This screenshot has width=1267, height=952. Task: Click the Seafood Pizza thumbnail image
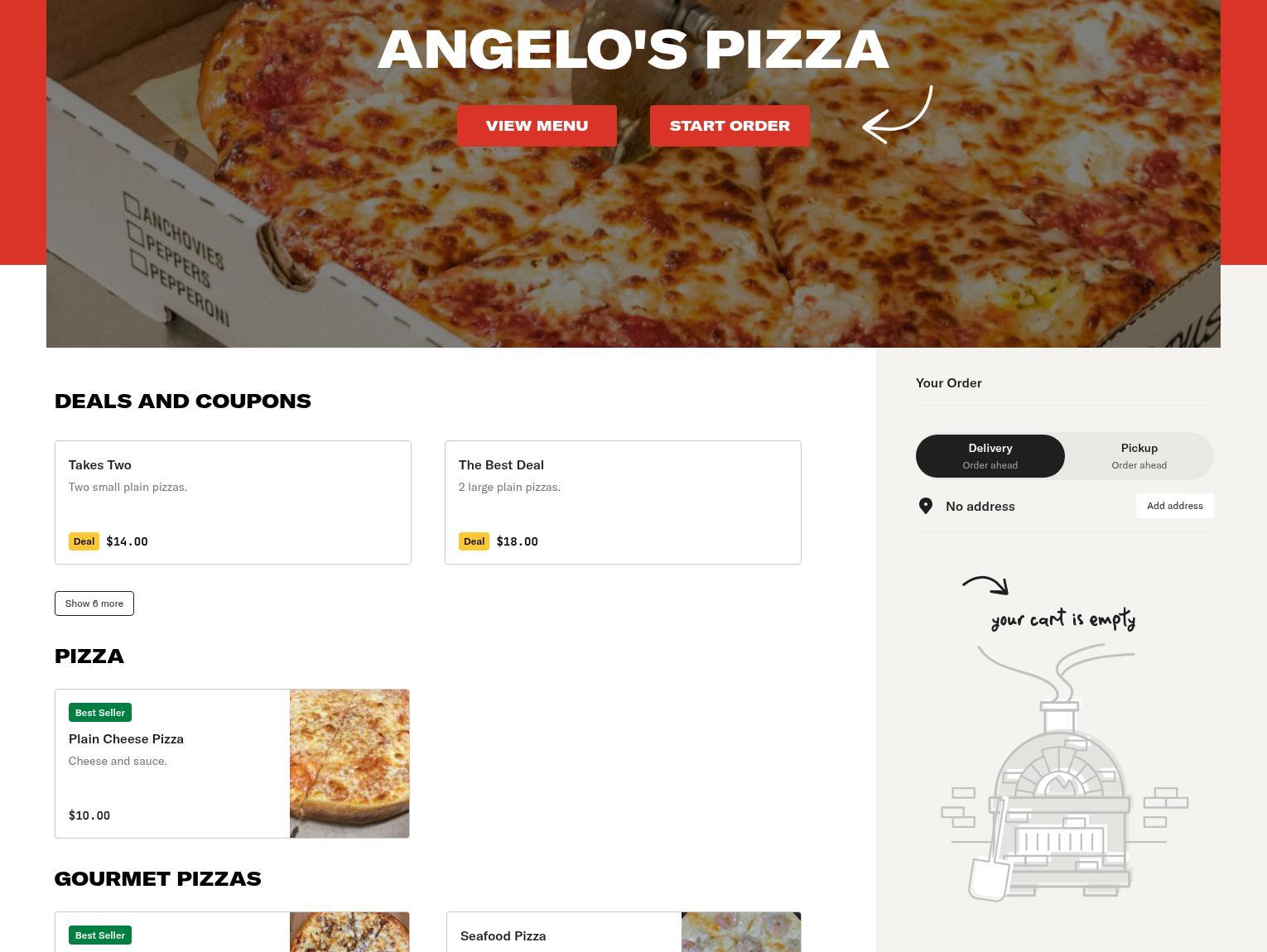point(741,932)
